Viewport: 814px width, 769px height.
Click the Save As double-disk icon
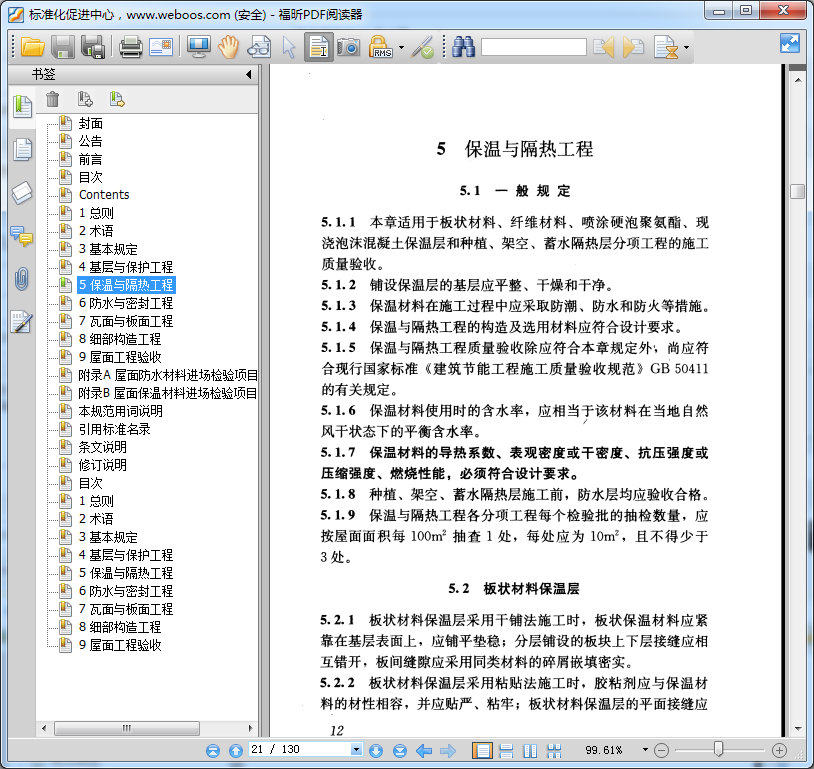pyautogui.click(x=93, y=47)
